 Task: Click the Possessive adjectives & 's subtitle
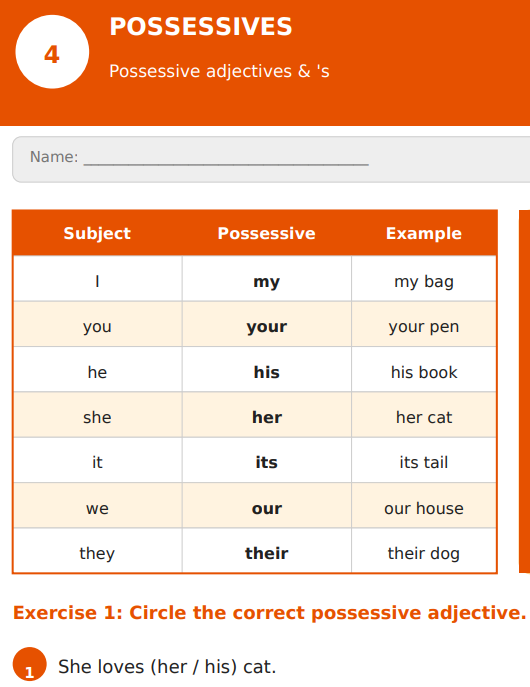219,71
